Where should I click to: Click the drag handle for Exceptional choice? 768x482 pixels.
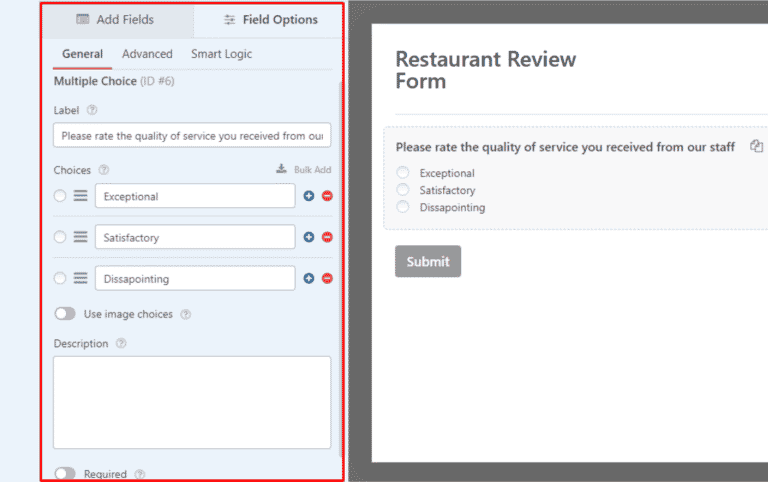pos(80,196)
